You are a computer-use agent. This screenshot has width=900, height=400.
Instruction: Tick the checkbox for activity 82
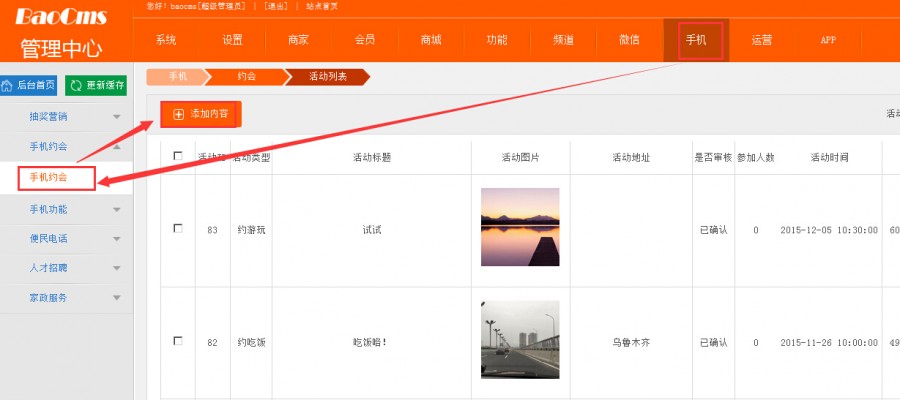(178, 341)
